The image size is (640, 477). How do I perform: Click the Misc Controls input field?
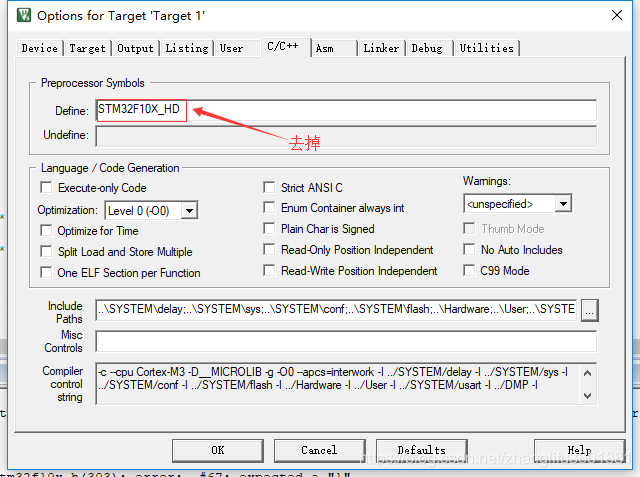click(x=346, y=341)
